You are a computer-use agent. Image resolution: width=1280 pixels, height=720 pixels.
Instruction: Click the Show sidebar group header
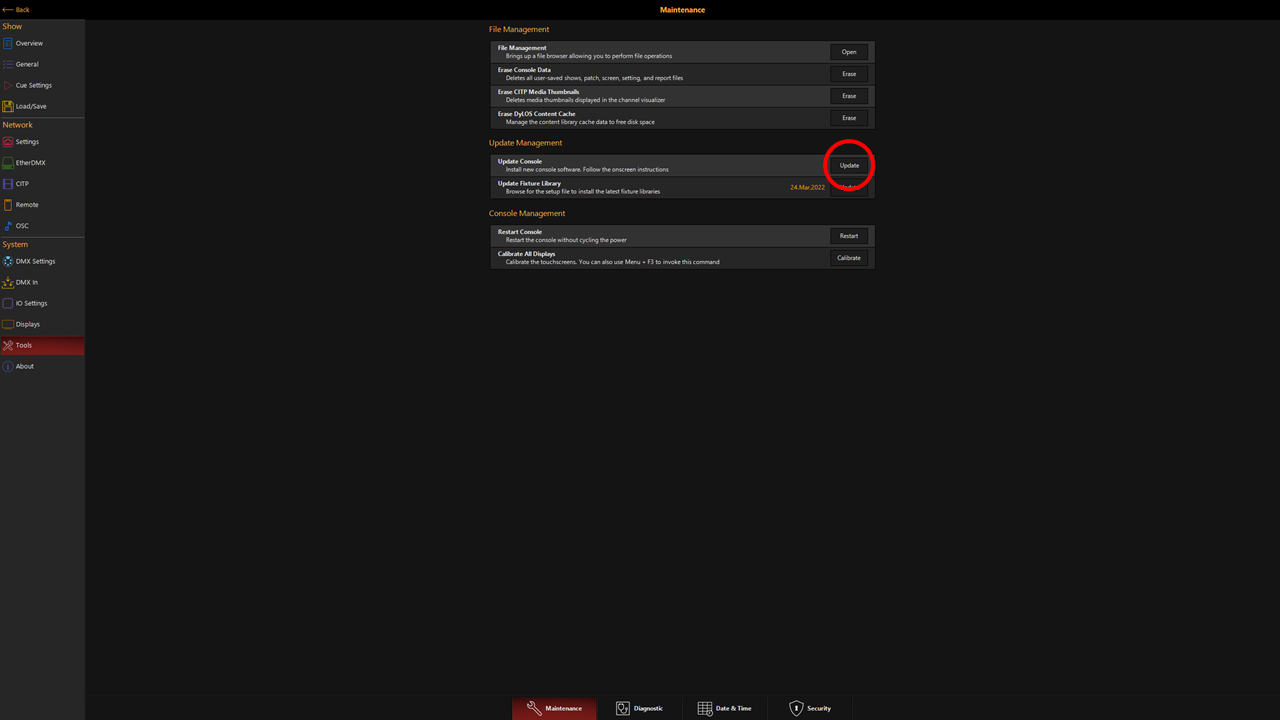(x=12, y=27)
